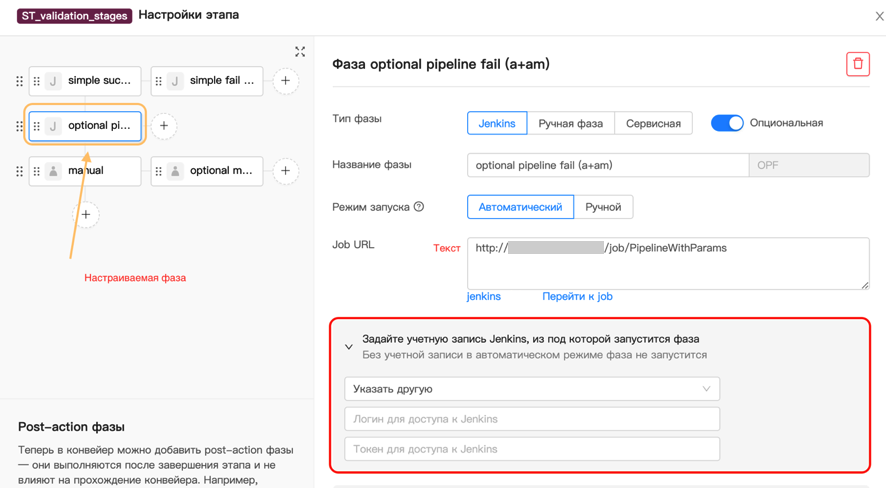The width and height of the screenshot is (886, 488).
Task: Click drag handle of first phase row
Action: click(x=19, y=81)
